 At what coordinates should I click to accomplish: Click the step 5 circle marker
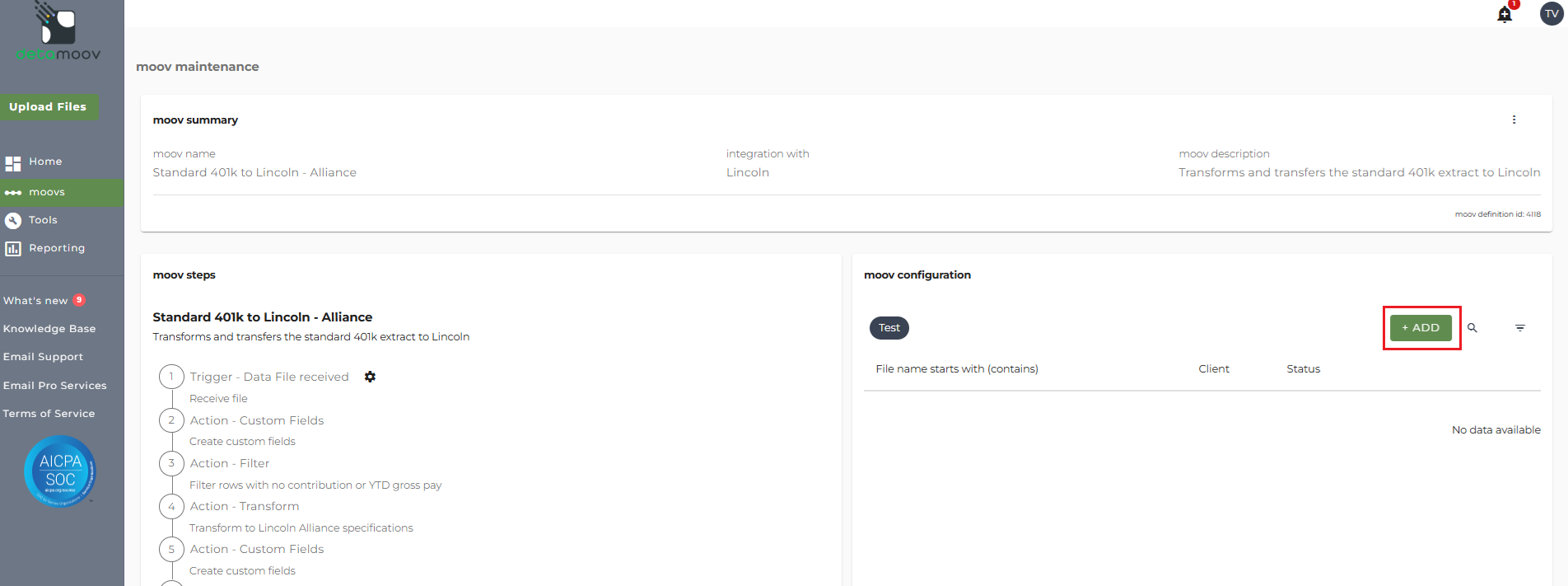(x=171, y=549)
